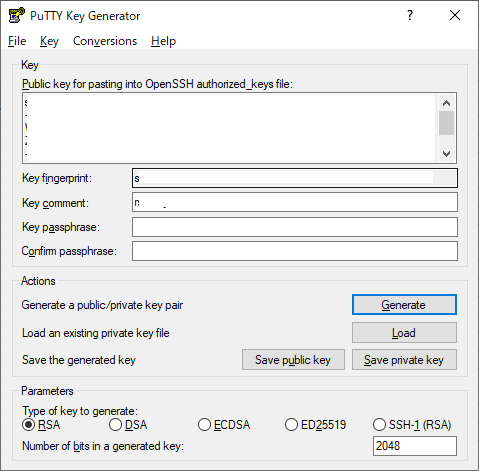479x471 pixels.
Task: Click the Generate button
Action: click(x=404, y=305)
